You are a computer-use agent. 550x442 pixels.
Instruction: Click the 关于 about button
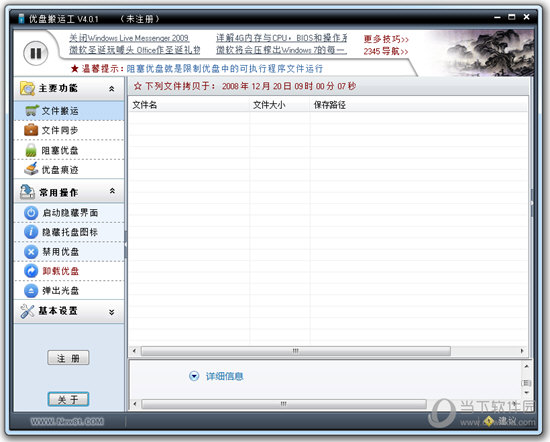(x=68, y=399)
